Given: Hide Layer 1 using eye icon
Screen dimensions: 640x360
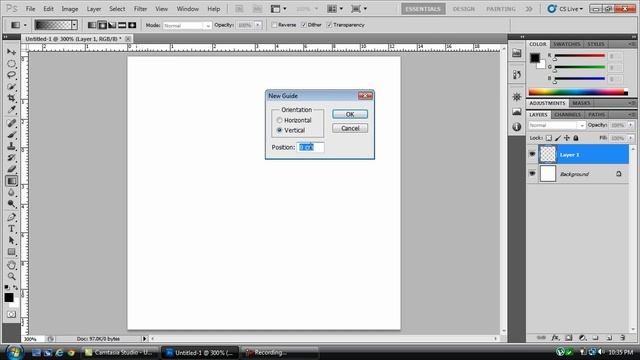Looking at the screenshot, I should pyautogui.click(x=532, y=154).
